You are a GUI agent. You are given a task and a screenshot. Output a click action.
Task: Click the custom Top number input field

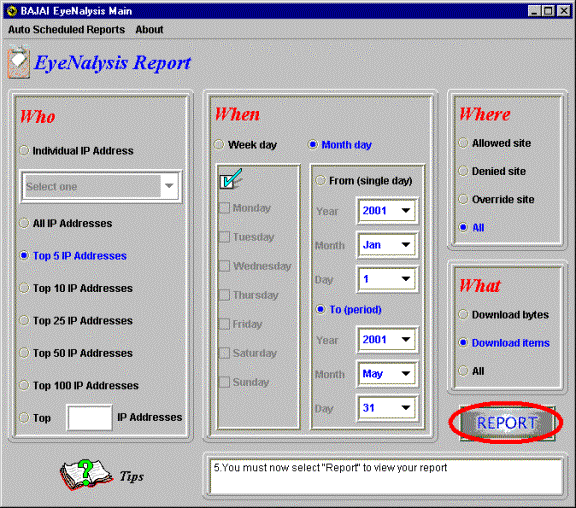[x=89, y=418]
